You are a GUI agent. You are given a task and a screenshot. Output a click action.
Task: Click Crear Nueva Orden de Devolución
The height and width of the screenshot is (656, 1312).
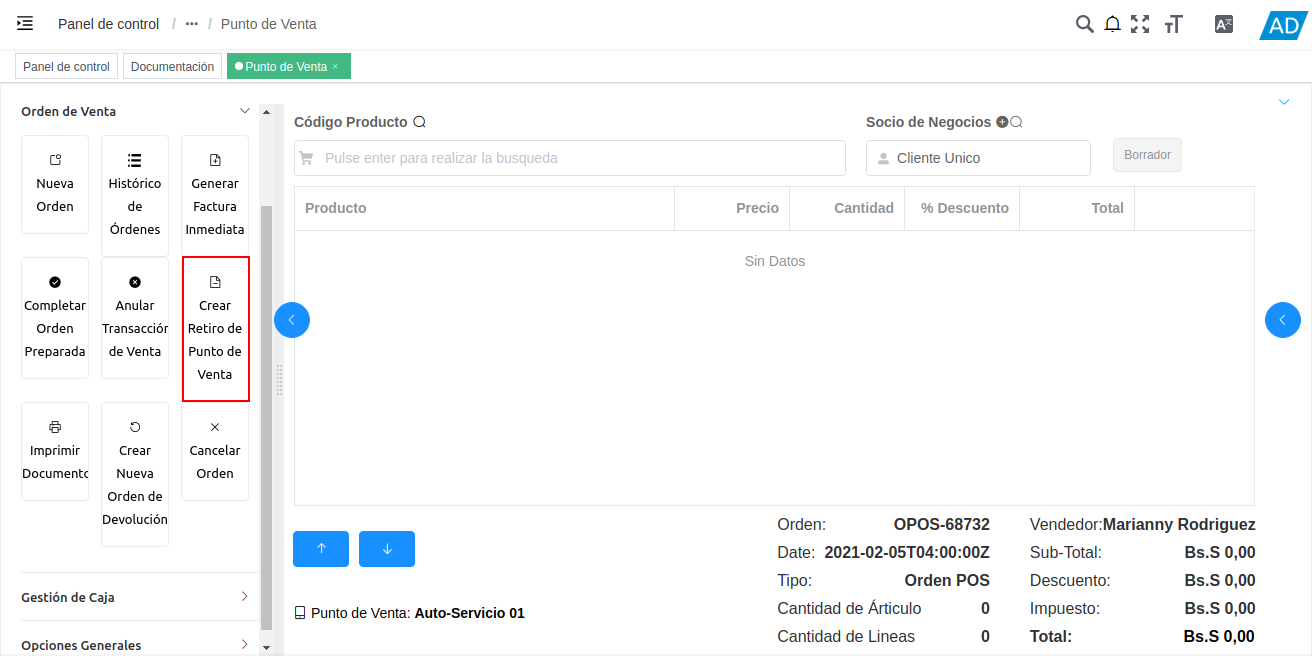tap(135, 473)
